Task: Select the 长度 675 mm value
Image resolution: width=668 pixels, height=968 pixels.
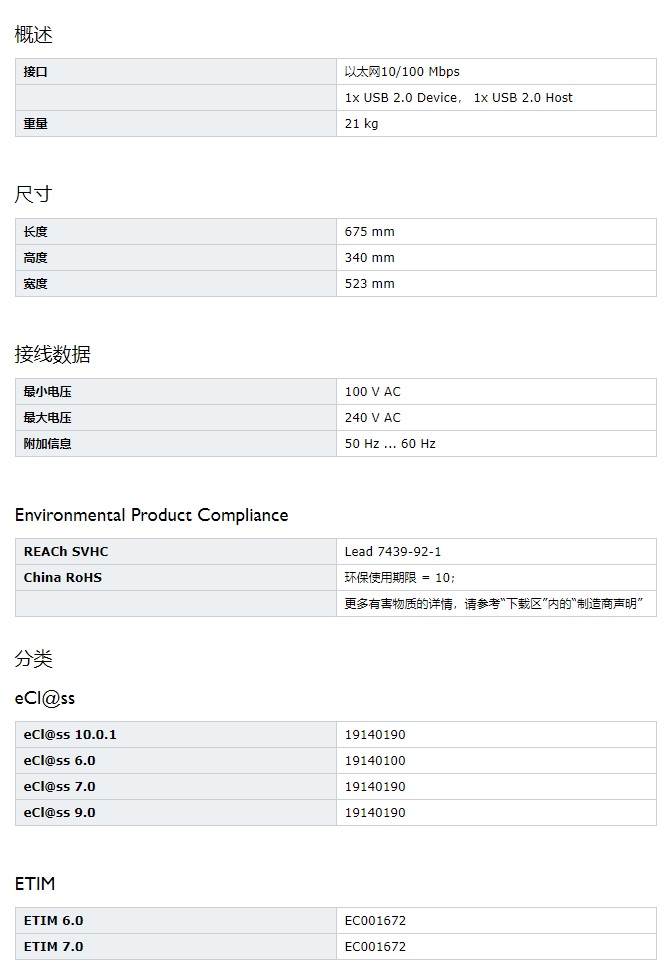Action: (369, 232)
